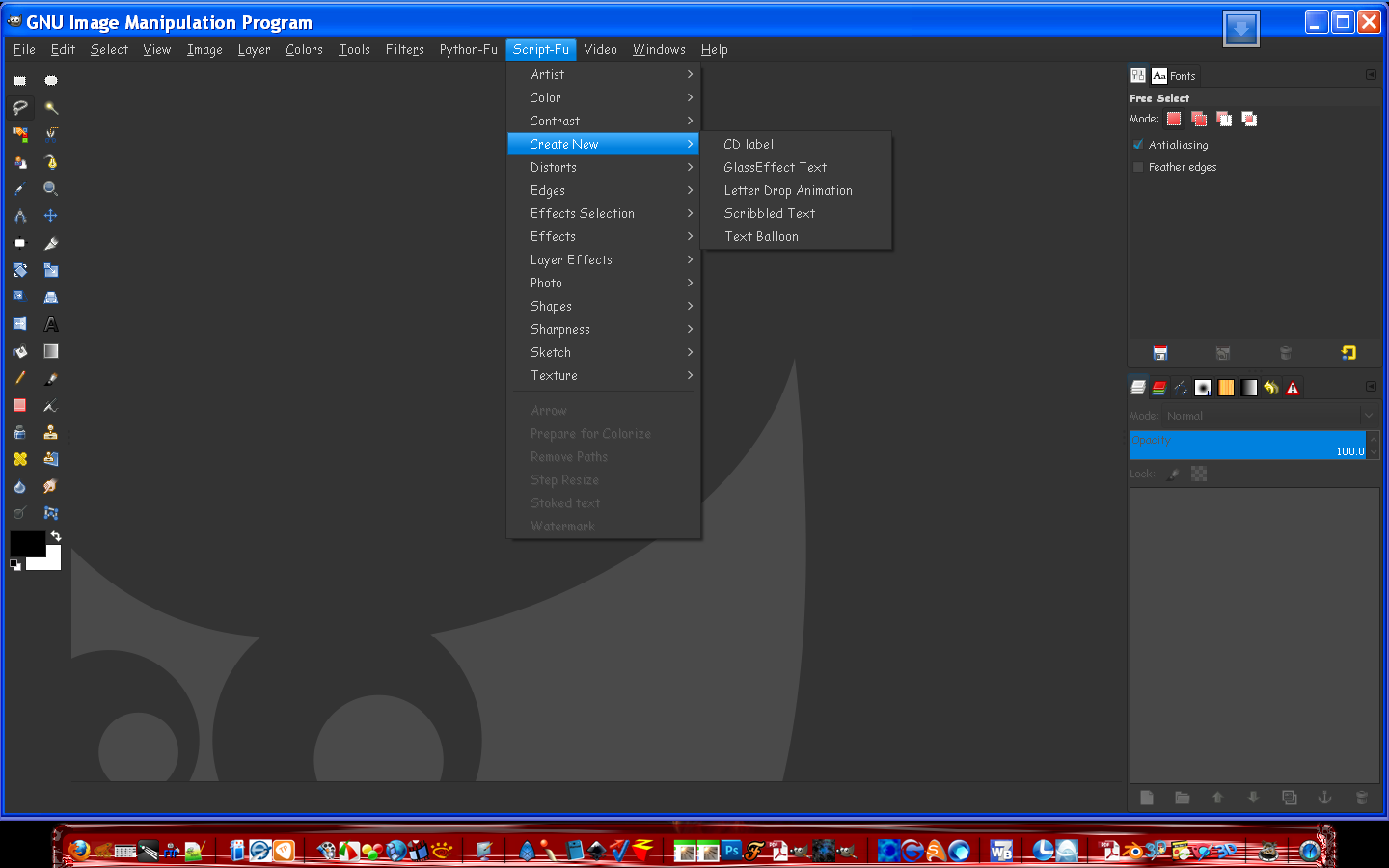This screenshot has height=868, width=1389.
Task: Select the Fuzzy Select magic wand tool
Action: [x=50, y=108]
